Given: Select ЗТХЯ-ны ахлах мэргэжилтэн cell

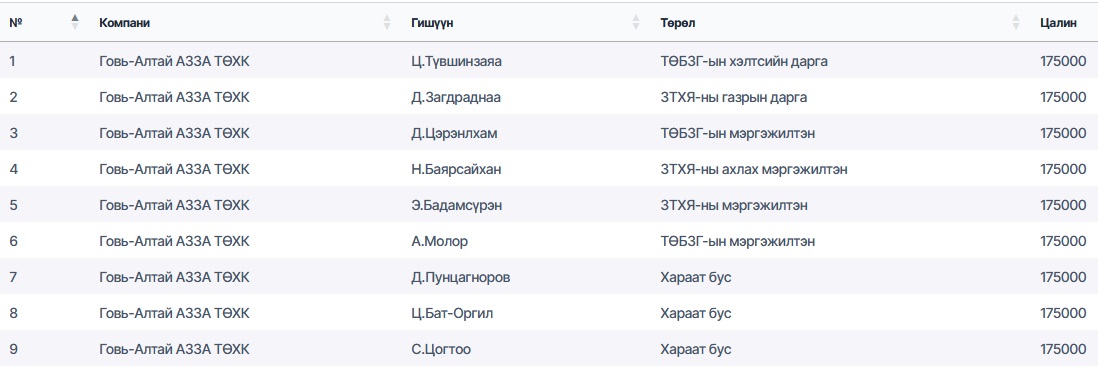Looking at the screenshot, I should click(754, 169).
